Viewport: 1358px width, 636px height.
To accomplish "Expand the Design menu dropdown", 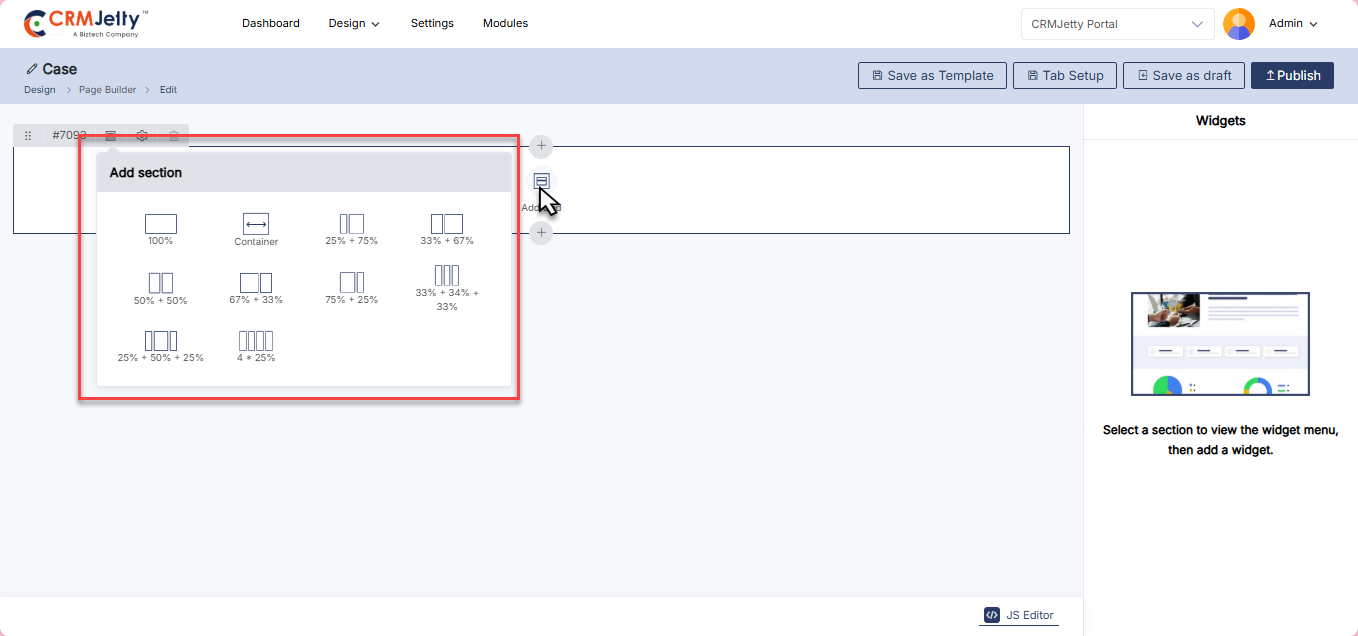I will 354,23.
